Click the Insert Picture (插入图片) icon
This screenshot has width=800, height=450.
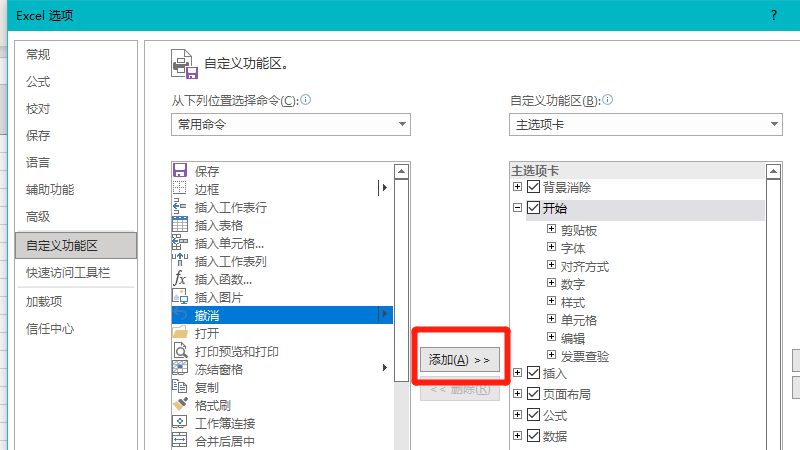[180, 297]
